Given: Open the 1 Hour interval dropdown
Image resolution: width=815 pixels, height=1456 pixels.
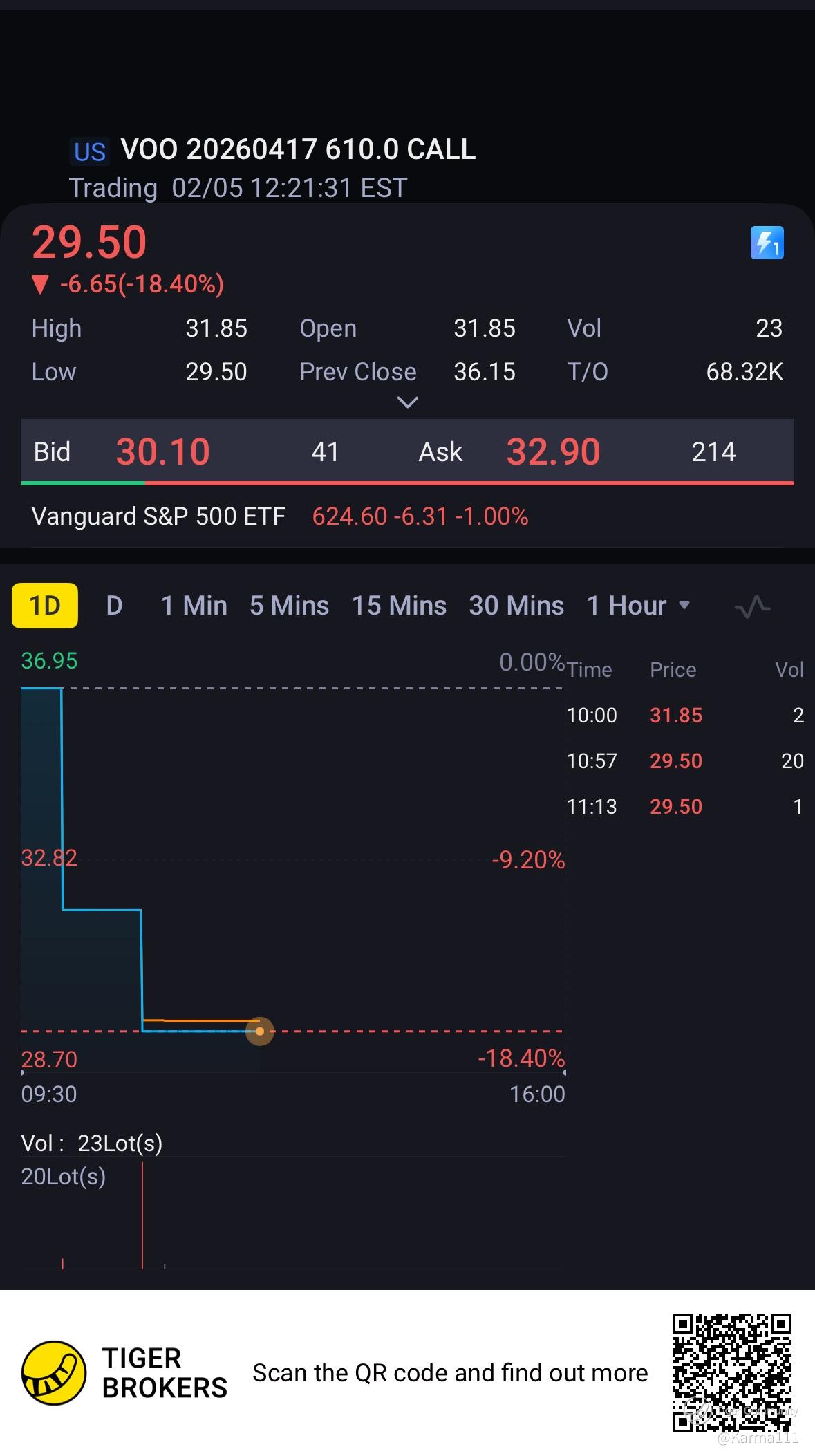Looking at the screenshot, I should pyautogui.click(x=638, y=606).
